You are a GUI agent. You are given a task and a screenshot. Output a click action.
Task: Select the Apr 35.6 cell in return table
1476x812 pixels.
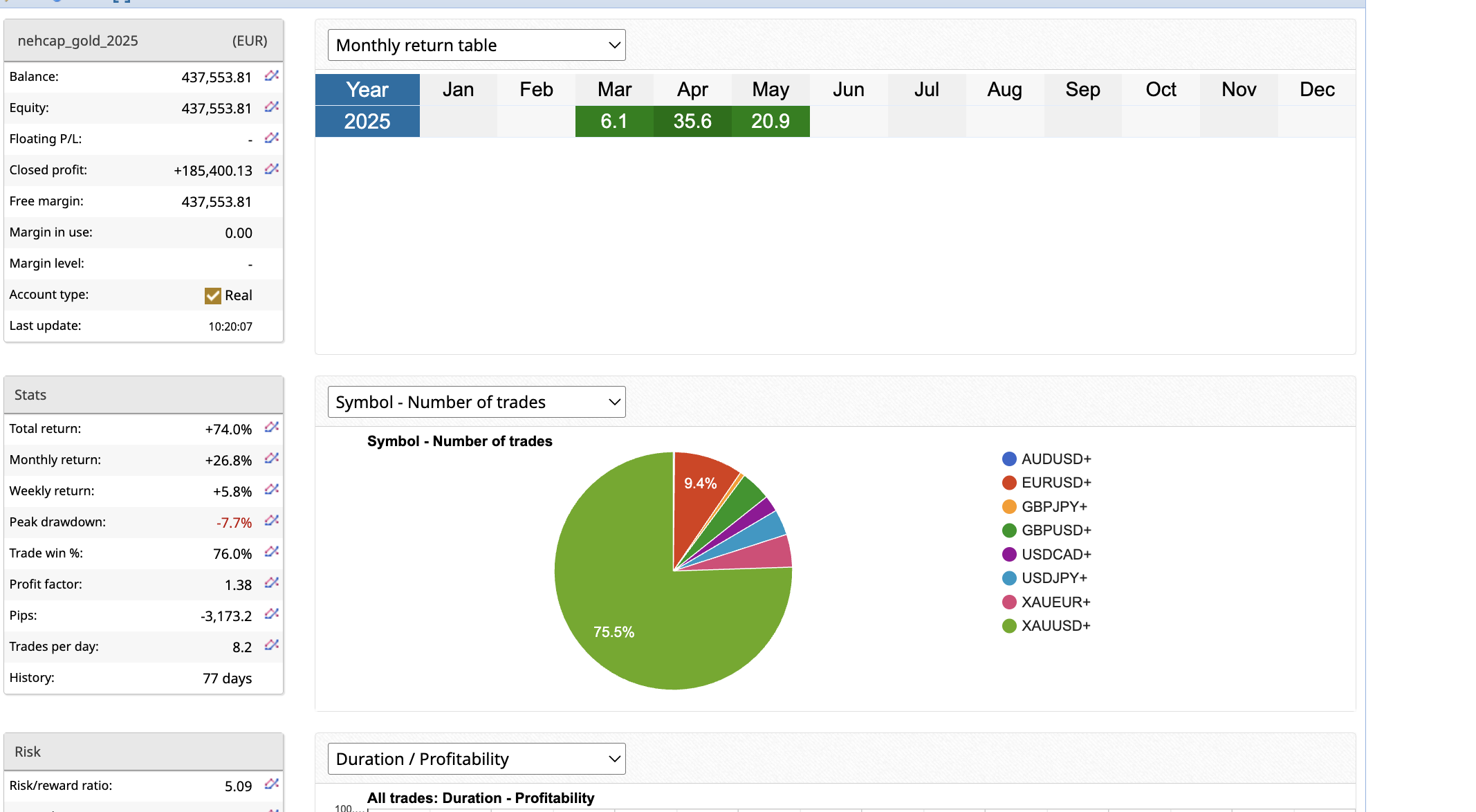pos(692,122)
